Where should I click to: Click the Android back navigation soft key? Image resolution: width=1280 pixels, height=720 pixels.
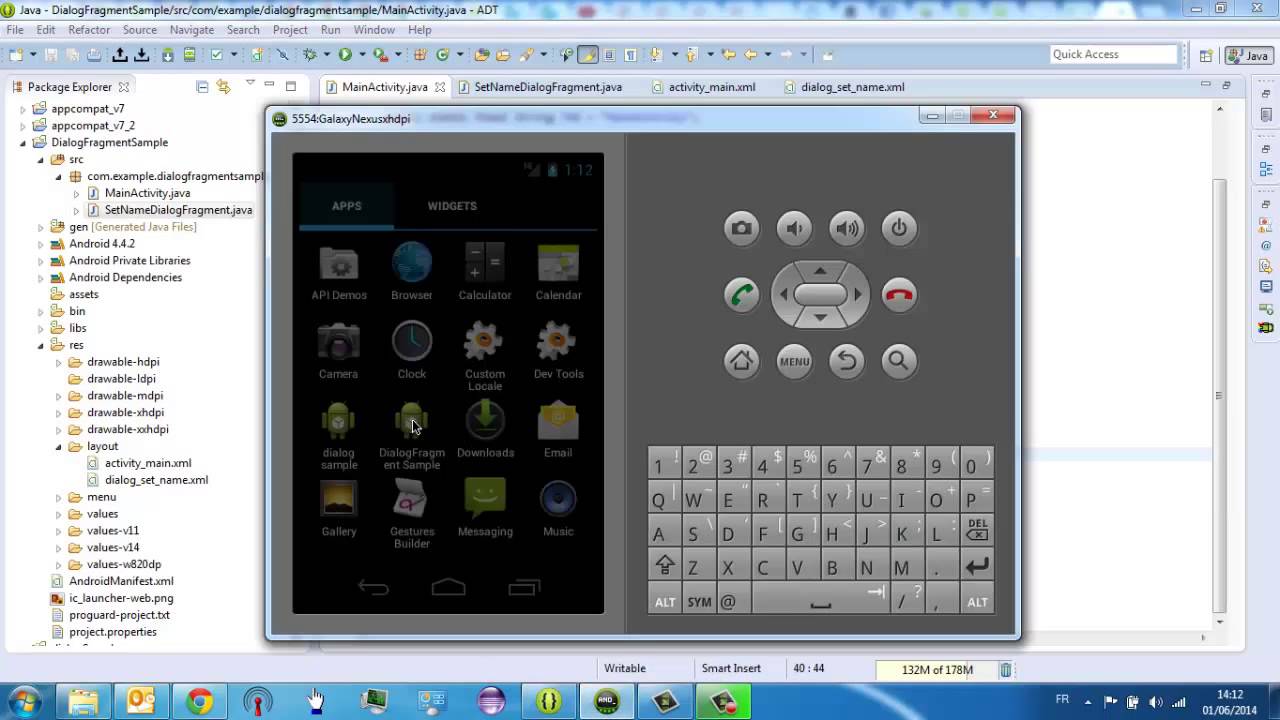(373, 588)
